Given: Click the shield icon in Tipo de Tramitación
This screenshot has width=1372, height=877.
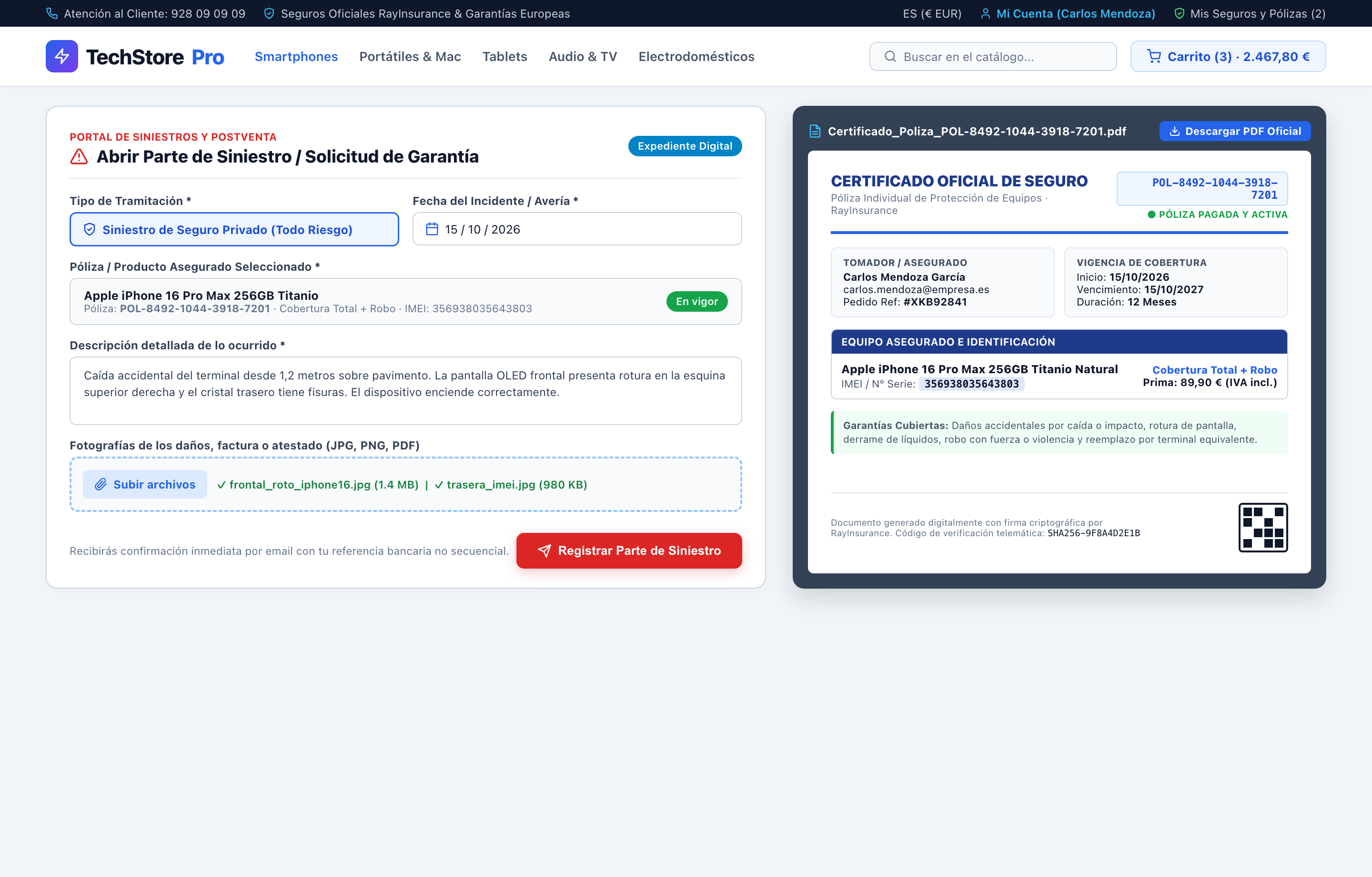Looking at the screenshot, I should click(90, 229).
